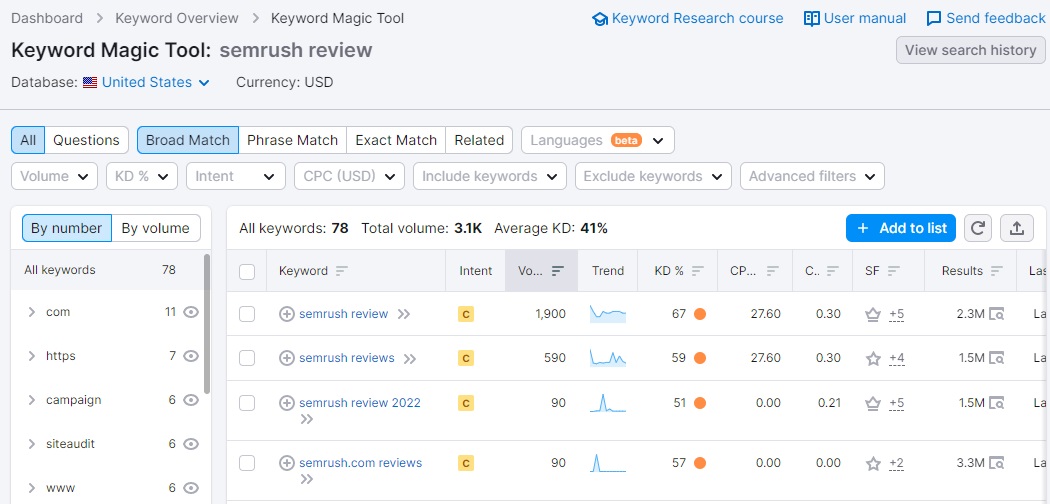Click View search history button
Screen dimensions: 1050x504
[970, 50]
